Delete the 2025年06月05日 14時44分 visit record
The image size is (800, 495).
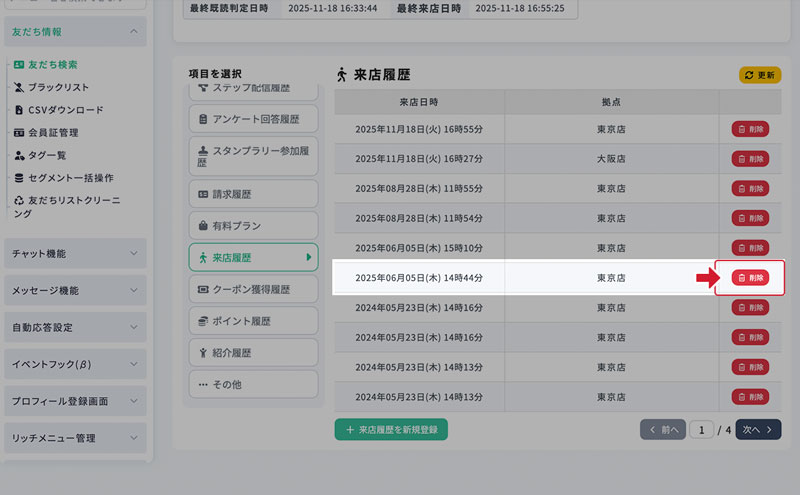750,278
